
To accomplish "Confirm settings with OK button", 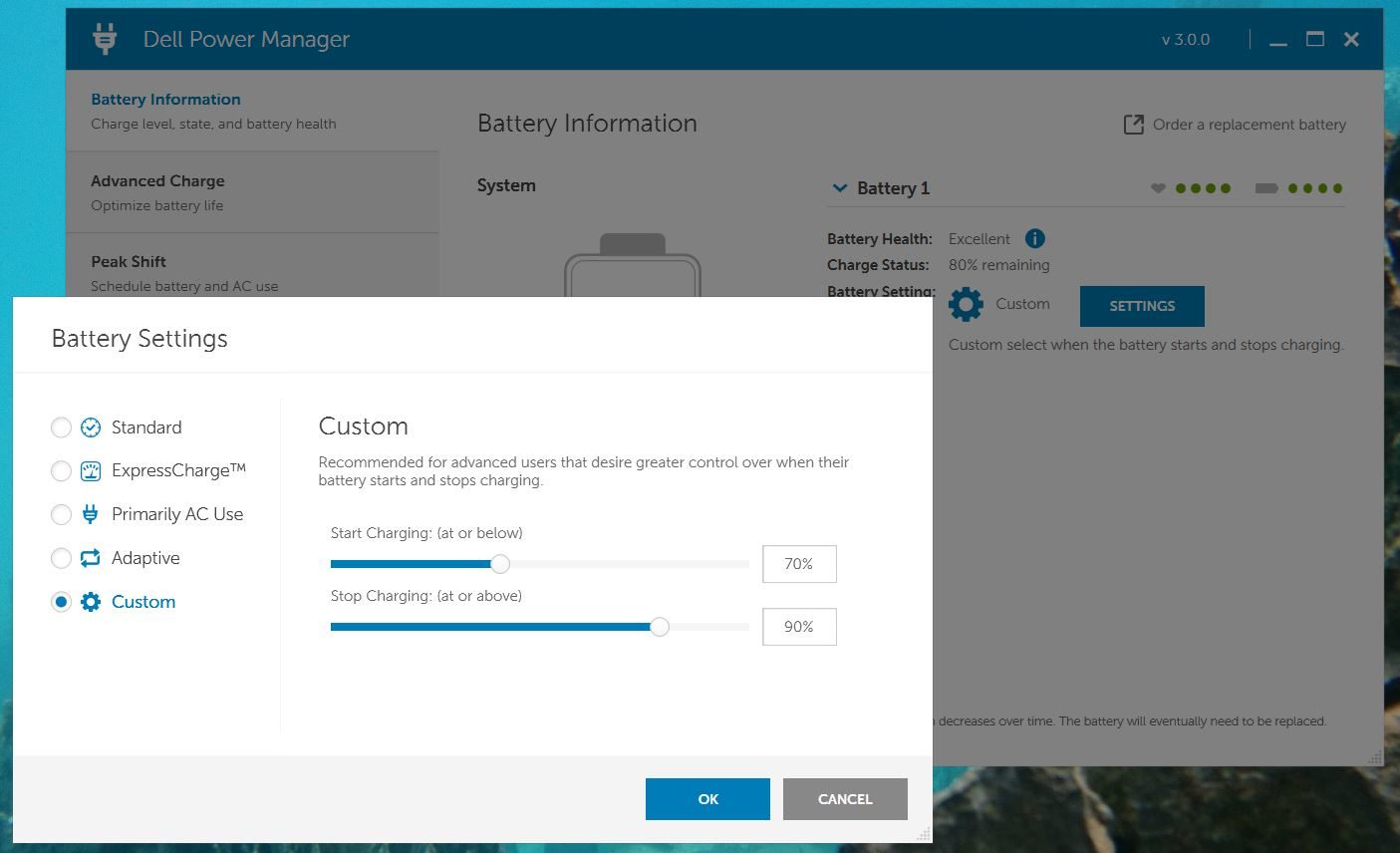I will (707, 799).
